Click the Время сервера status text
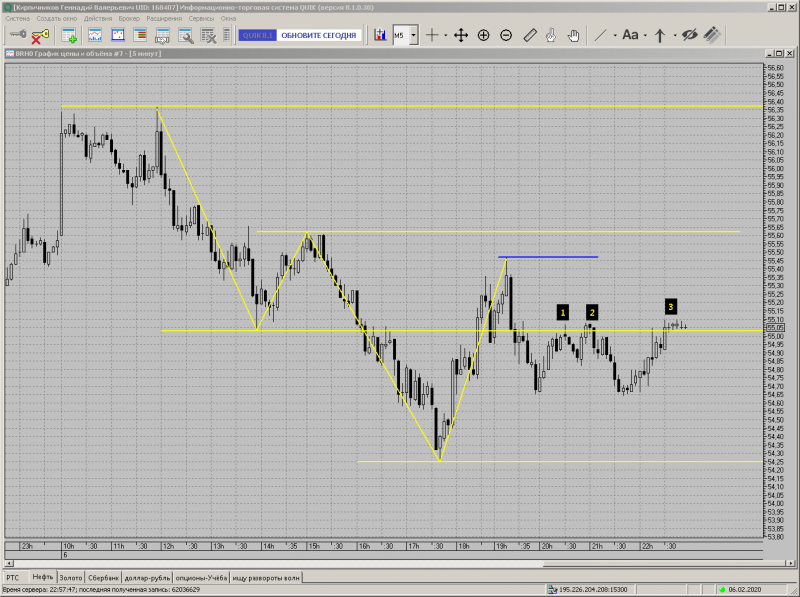The height and width of the screenshot is (597, 800). pyautogui.click(x=102, y=589)
